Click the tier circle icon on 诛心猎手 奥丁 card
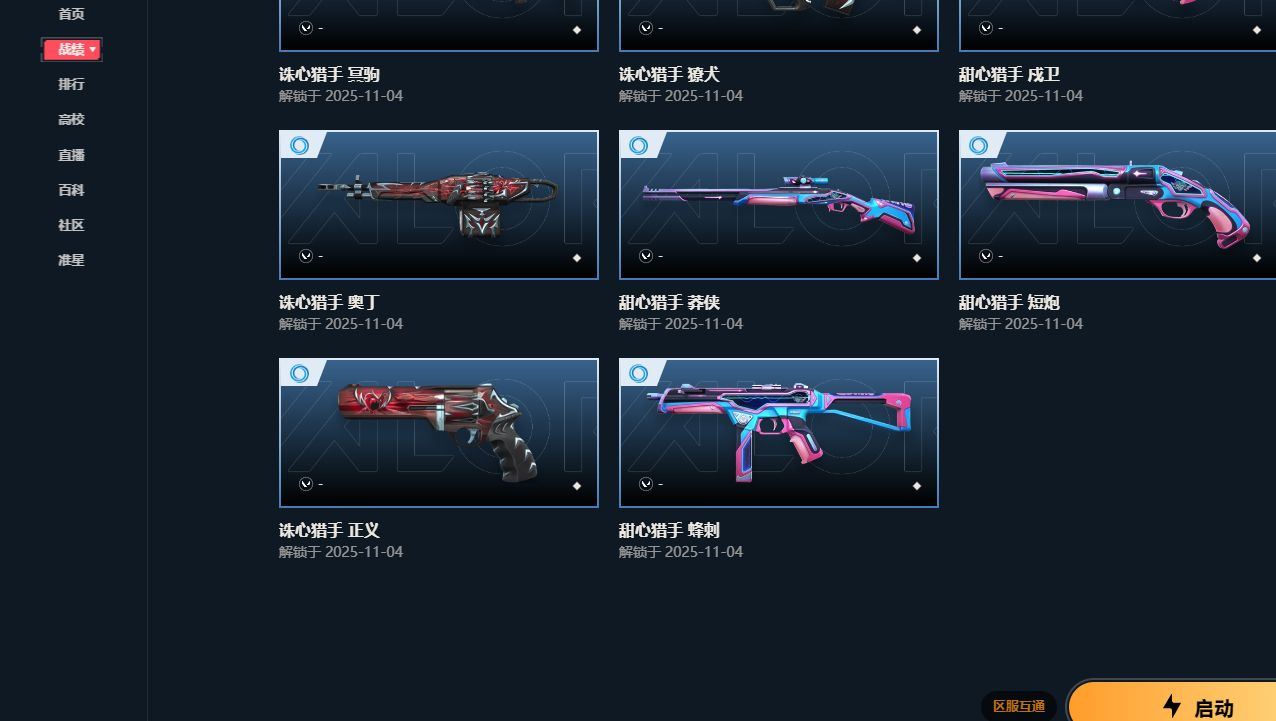The height and width of the screenshot is (721, 1276). (x=298, y=146)
